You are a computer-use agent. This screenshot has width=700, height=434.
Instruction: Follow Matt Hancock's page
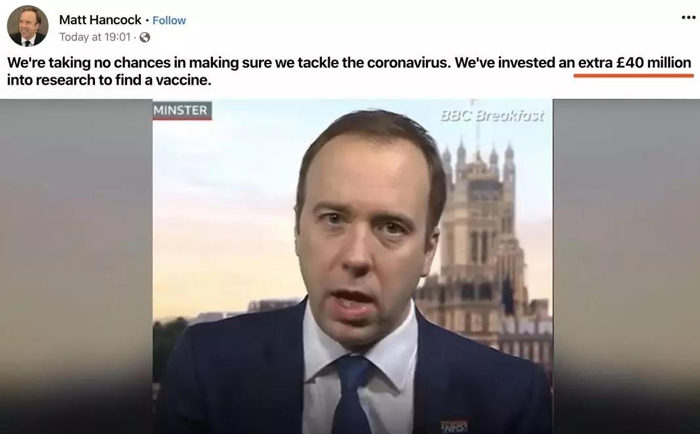tap(169, 21)
